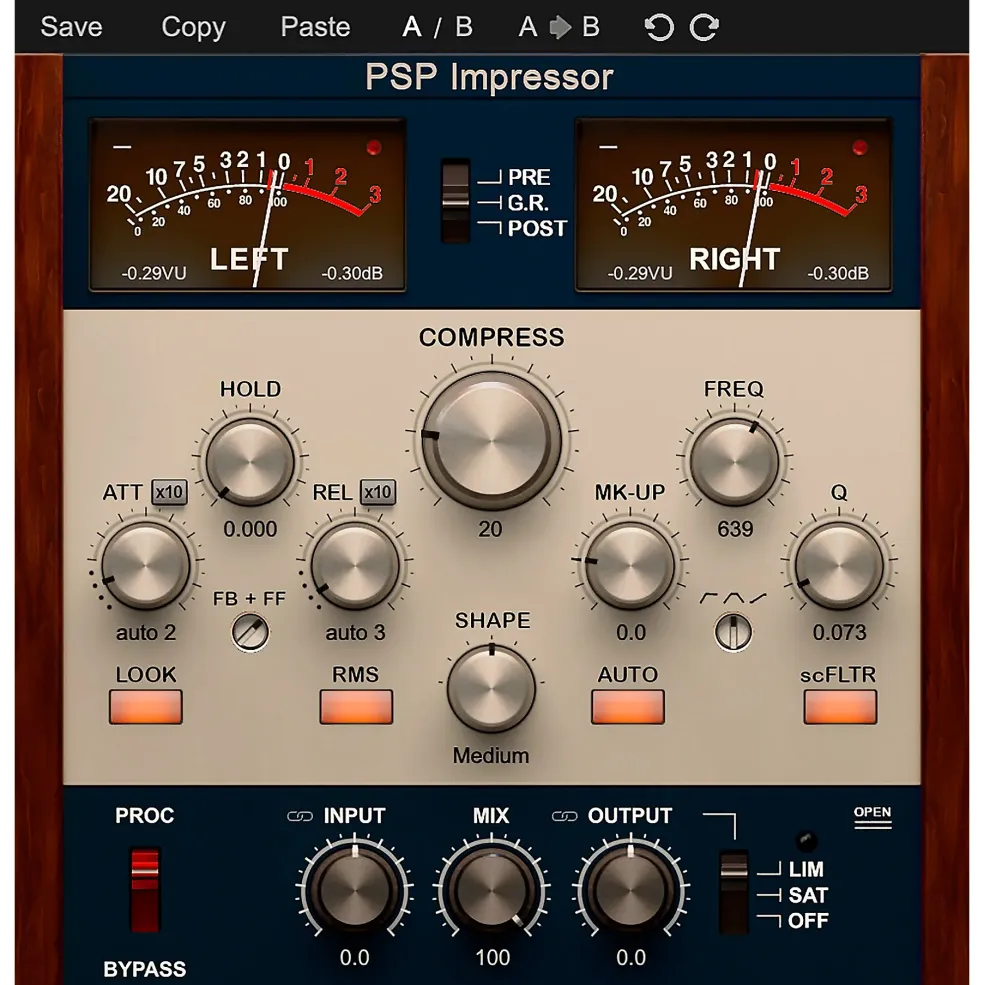Click the OUTPUT level knob
This screenshot has width=984, height=985.
click(630, 889)
